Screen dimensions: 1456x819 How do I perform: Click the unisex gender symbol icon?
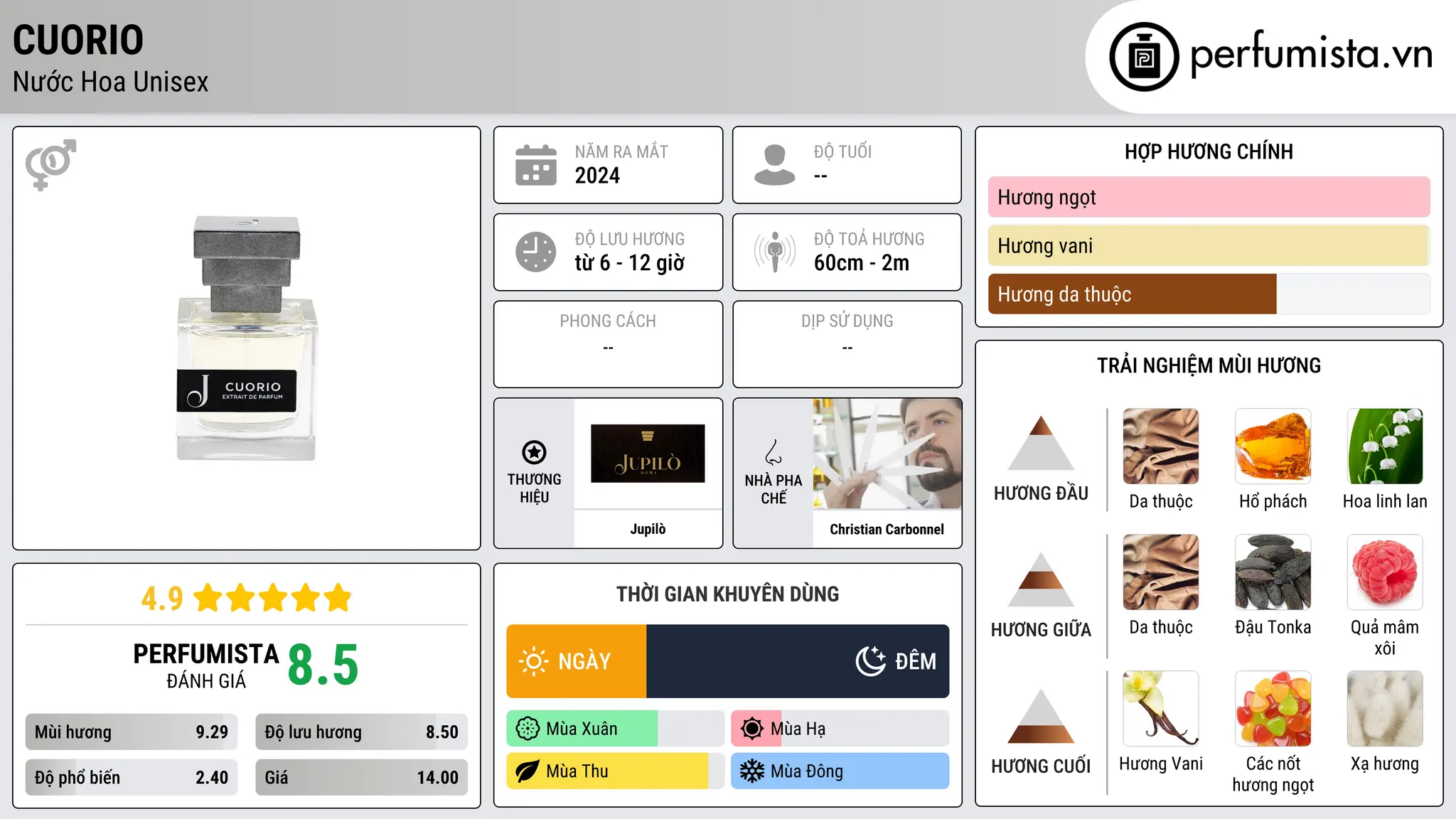(x=50, y=164)
